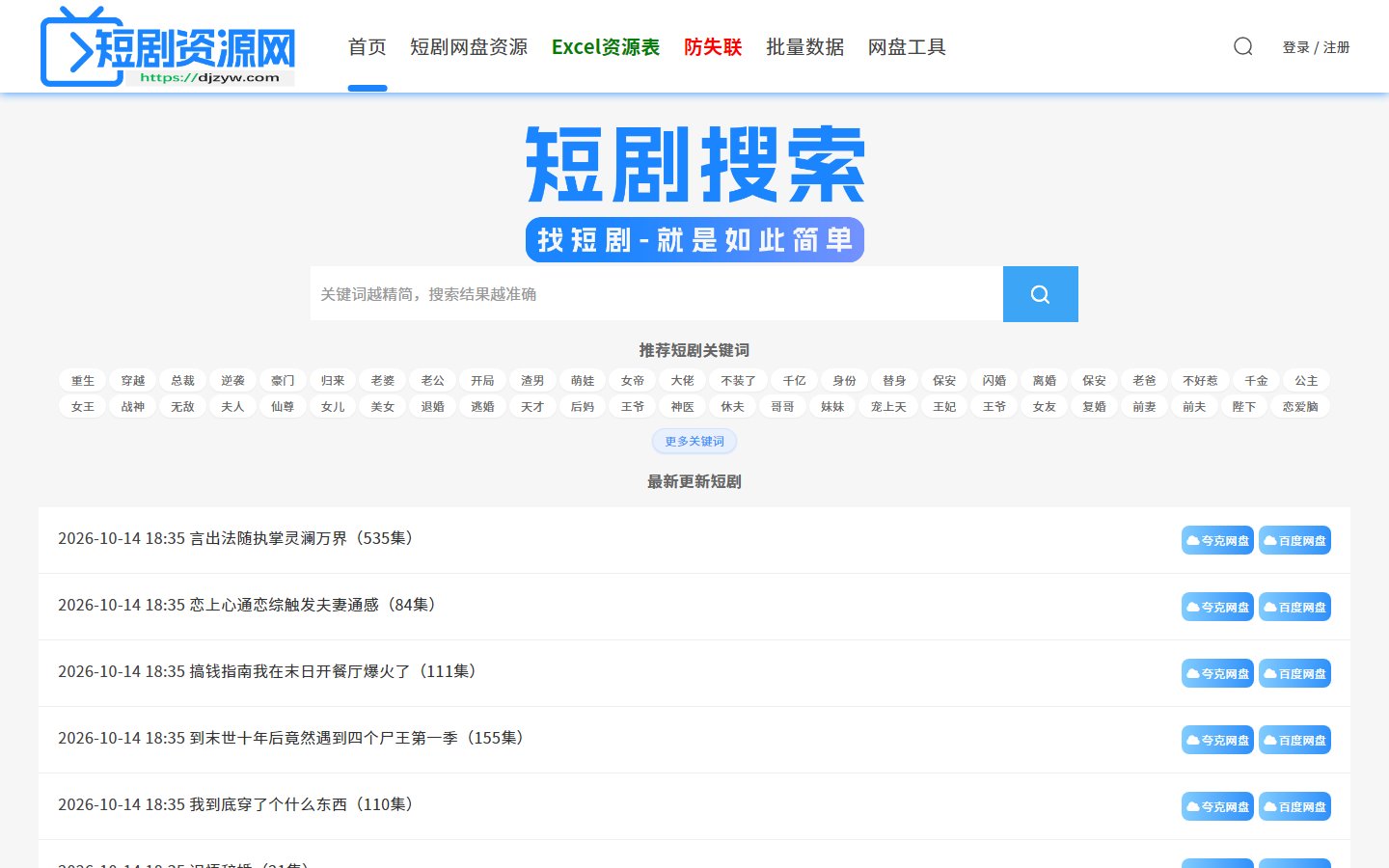Open 搞钱指南我在末日开餐厅爆火了（111集）entry
This screenshot has height=868, width=1389.
[267, 671]
